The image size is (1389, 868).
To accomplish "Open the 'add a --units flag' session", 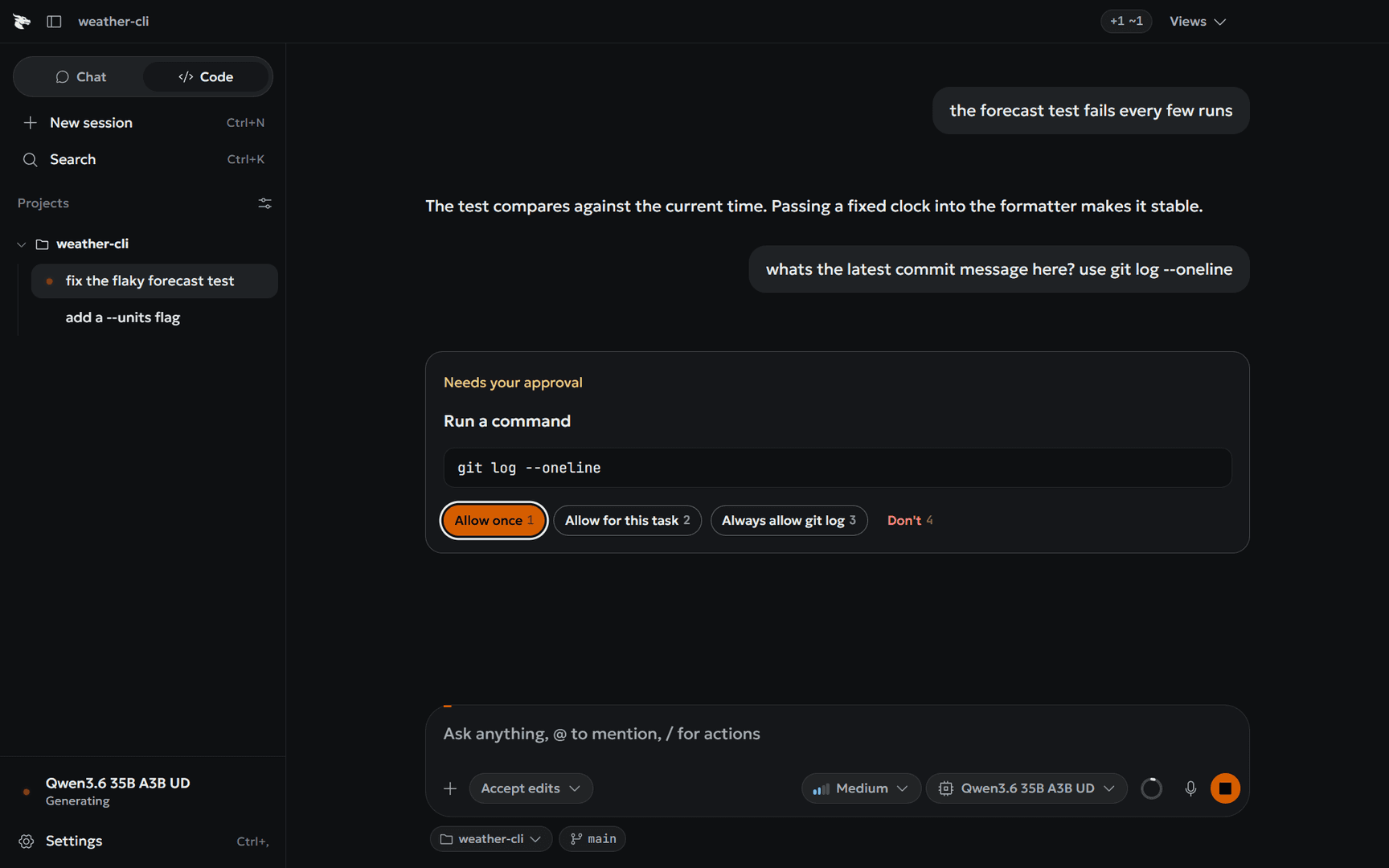I will (x=154, y=317).
